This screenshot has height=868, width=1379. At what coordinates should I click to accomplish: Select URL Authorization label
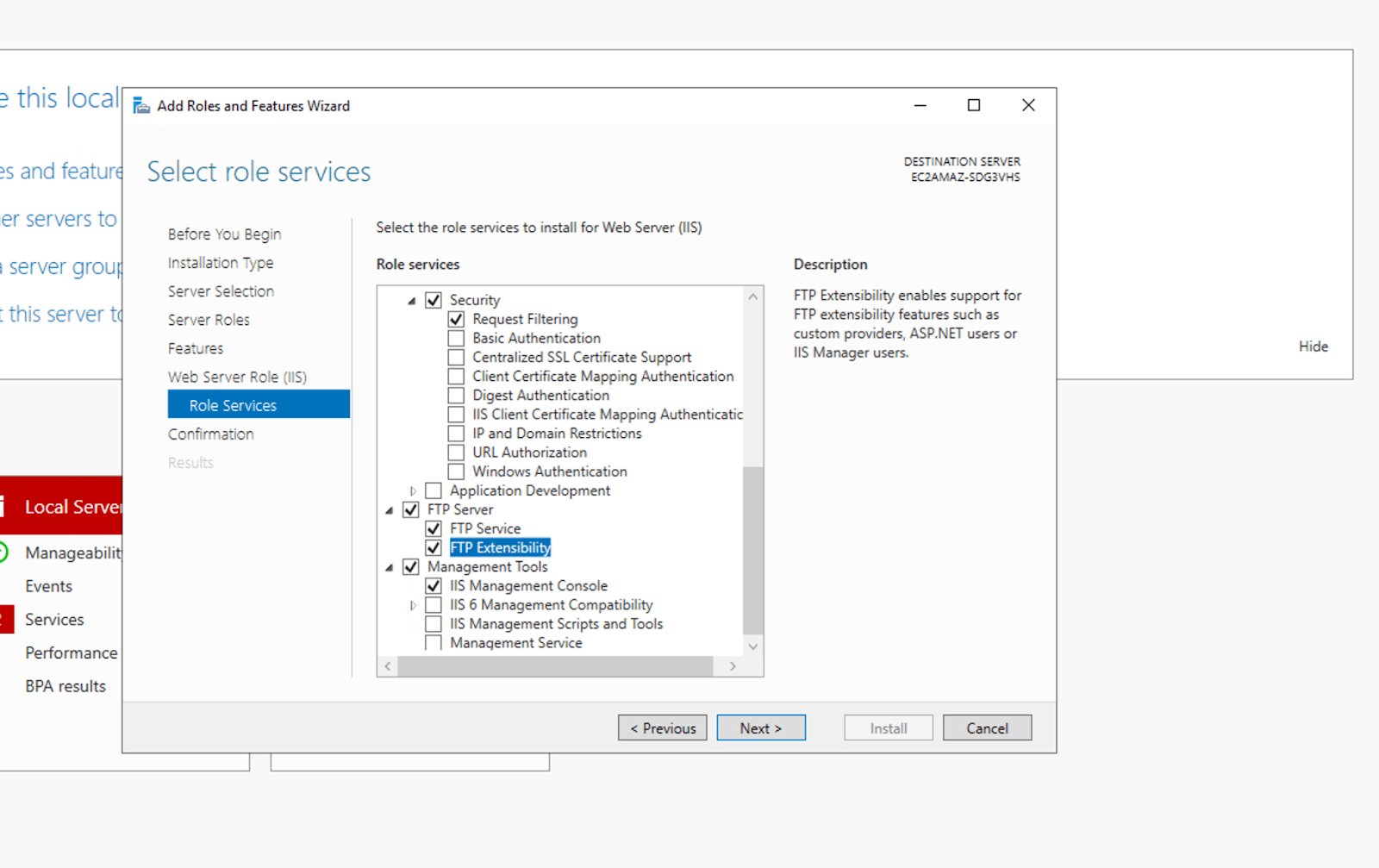pos(529,452)
